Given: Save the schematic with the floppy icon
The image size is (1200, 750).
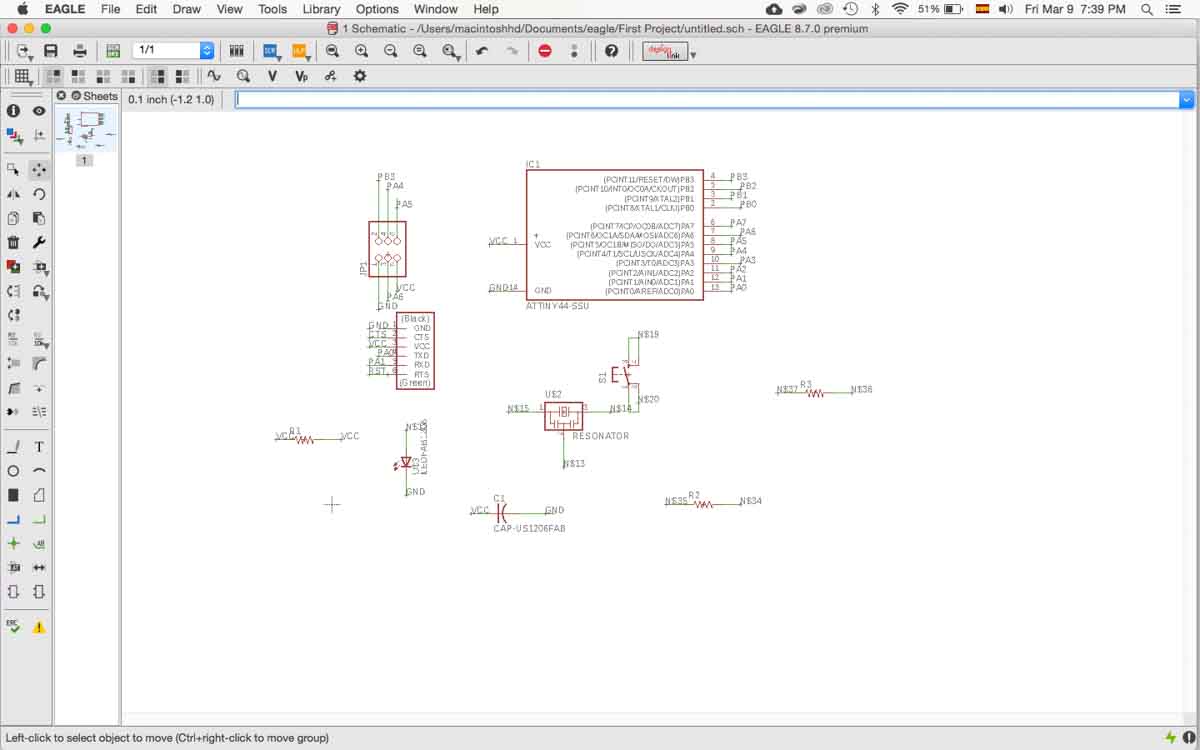Looking at the screenshot, I should (x=51, y=50).
